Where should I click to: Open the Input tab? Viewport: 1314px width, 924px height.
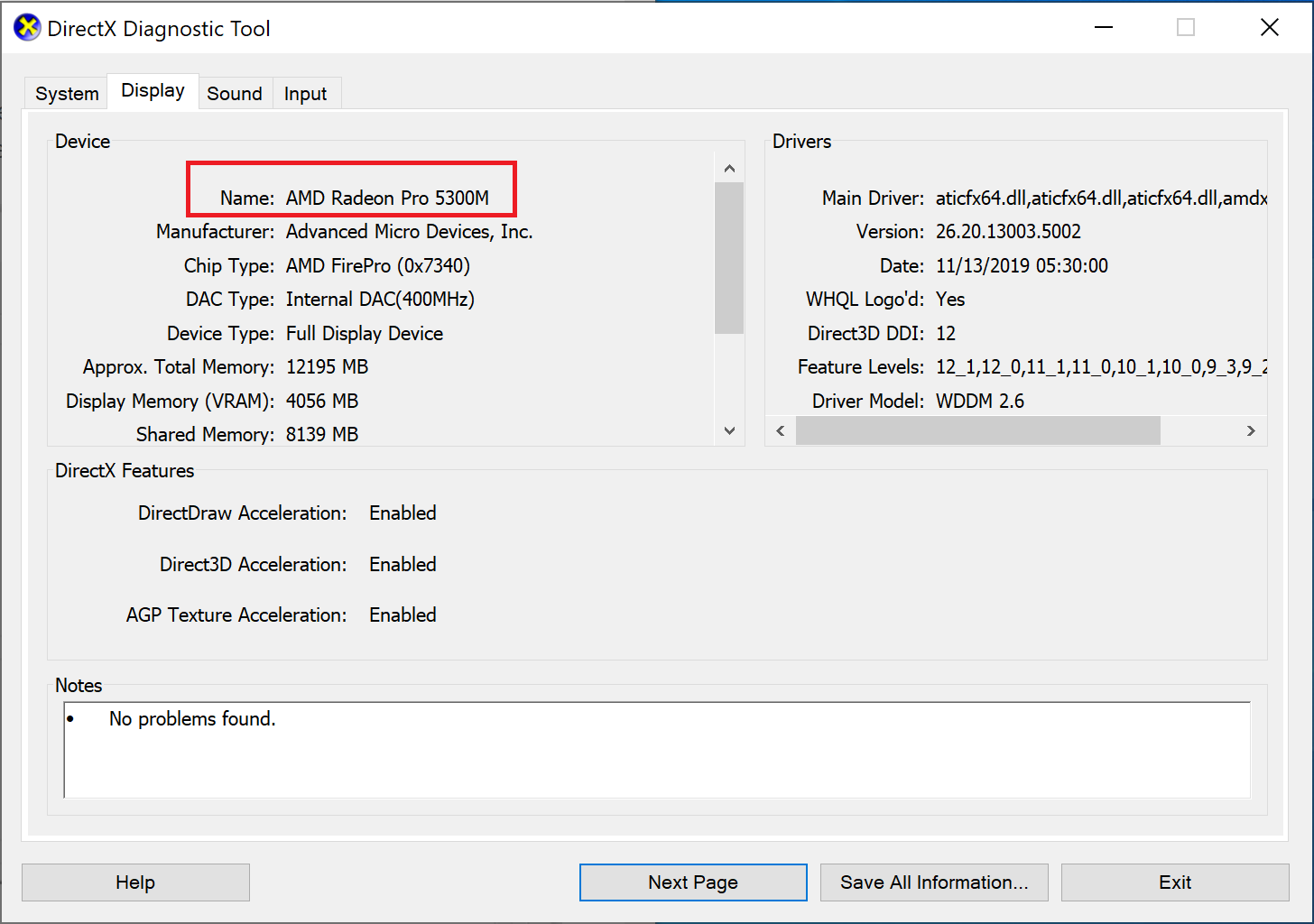point(306,93)
